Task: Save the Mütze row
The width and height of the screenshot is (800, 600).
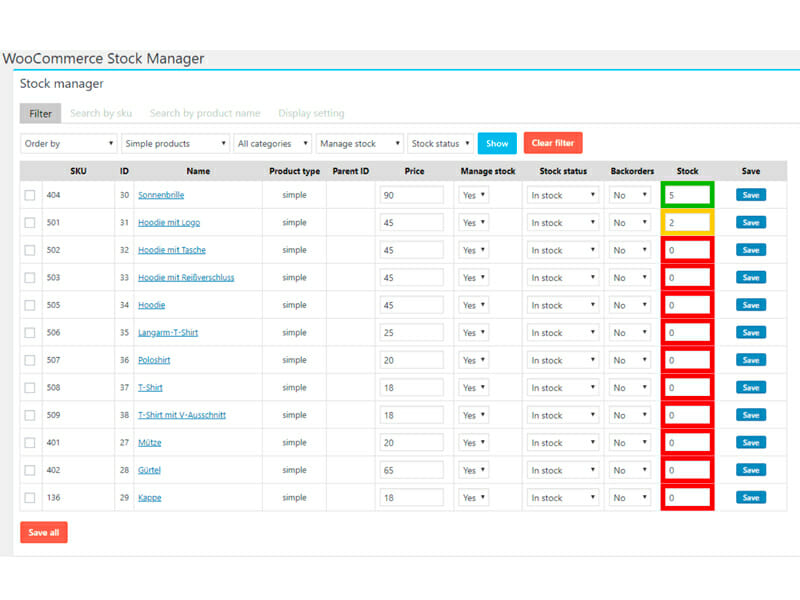Action: 751,443
